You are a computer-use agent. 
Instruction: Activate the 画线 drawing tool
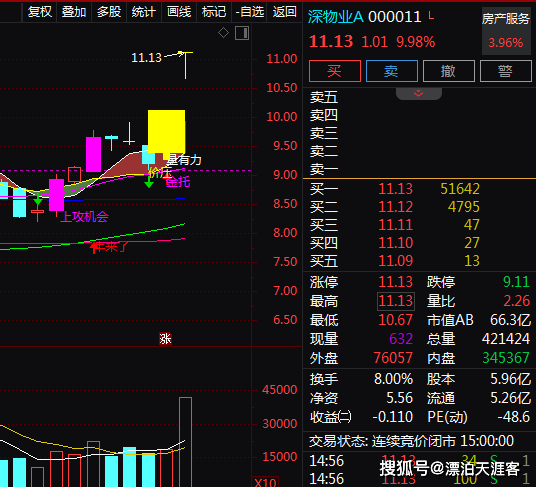click(x=179, y=12)
